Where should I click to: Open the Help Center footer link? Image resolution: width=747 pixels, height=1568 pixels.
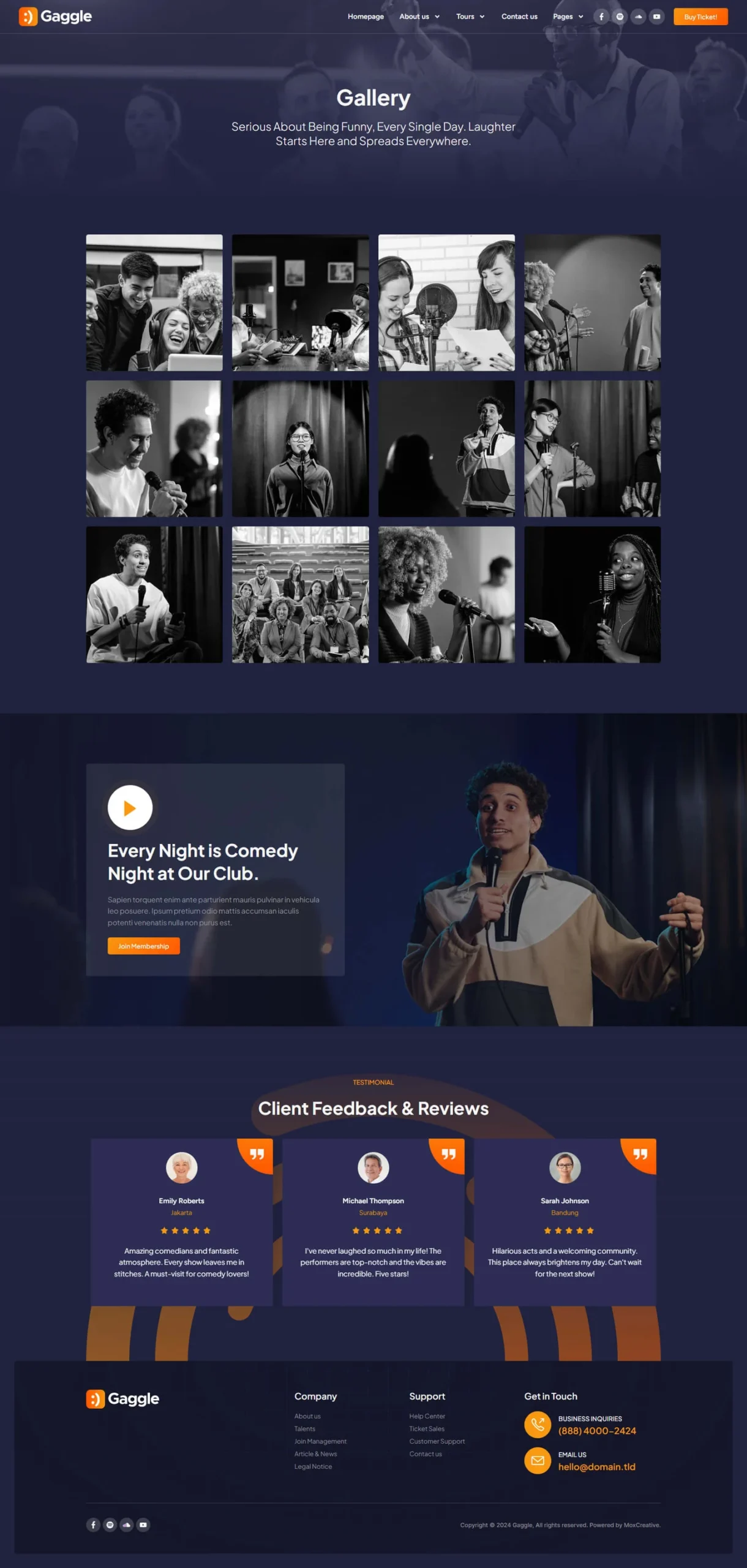[427, 1416]
